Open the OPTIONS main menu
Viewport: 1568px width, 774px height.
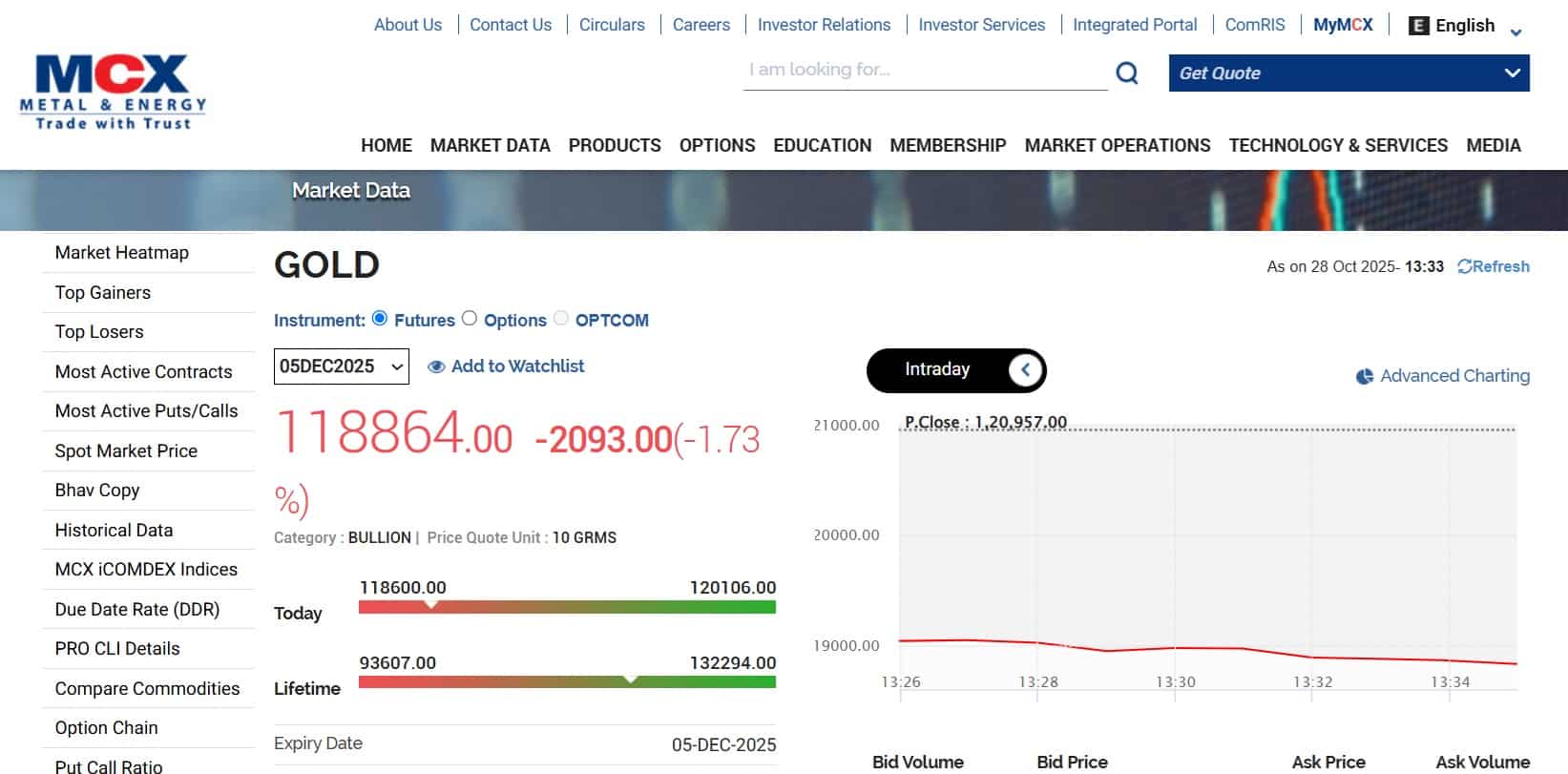[x=718, y=145]
